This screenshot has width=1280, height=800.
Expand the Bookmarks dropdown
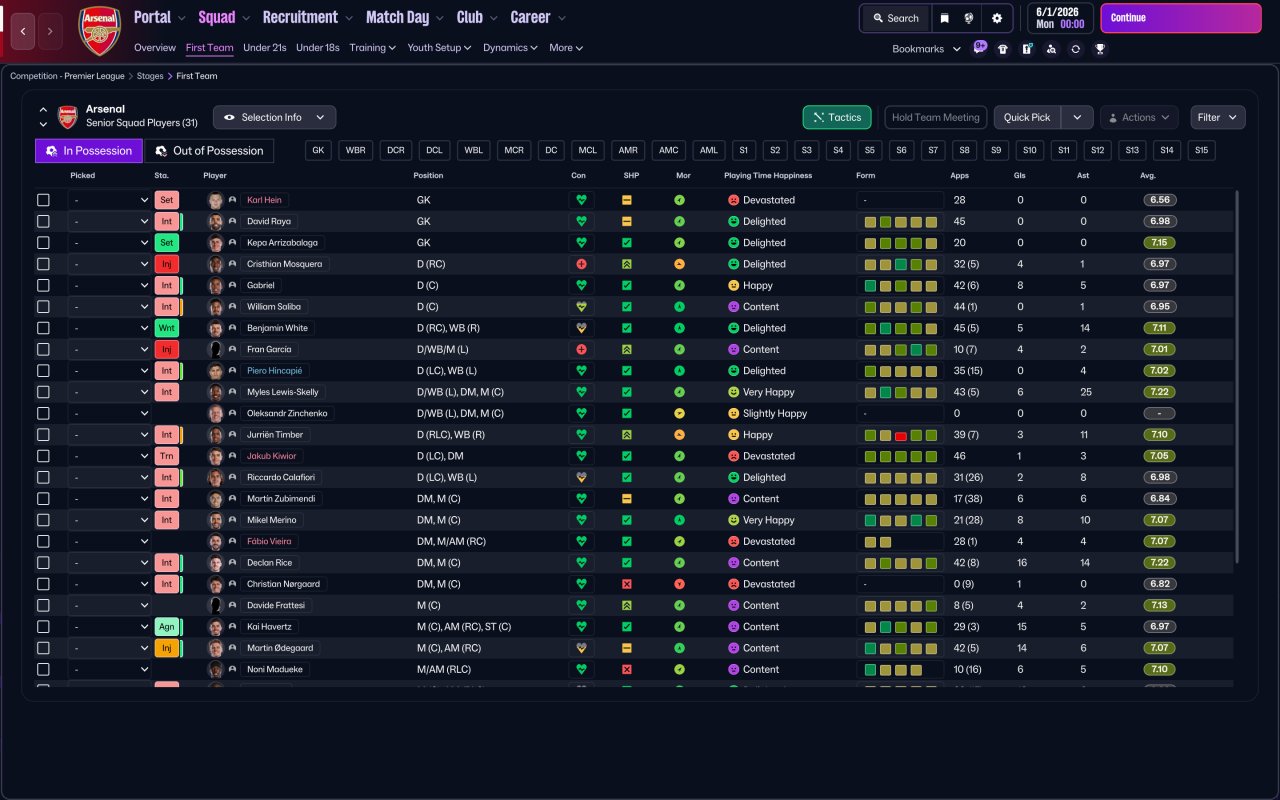pyautogui.click(x=927, y=49)
